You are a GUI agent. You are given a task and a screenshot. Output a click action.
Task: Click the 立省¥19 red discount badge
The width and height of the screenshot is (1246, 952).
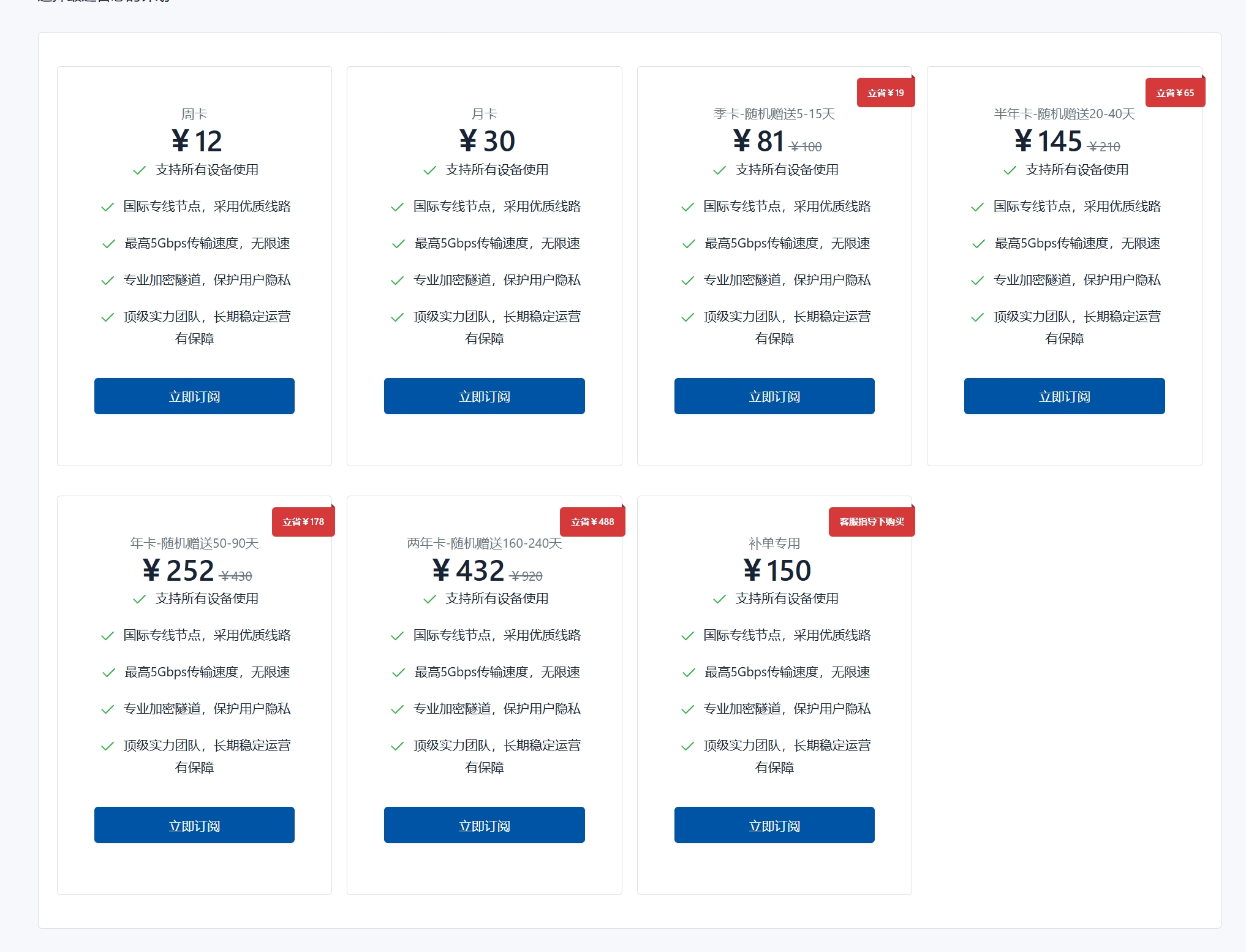[885, 93]
